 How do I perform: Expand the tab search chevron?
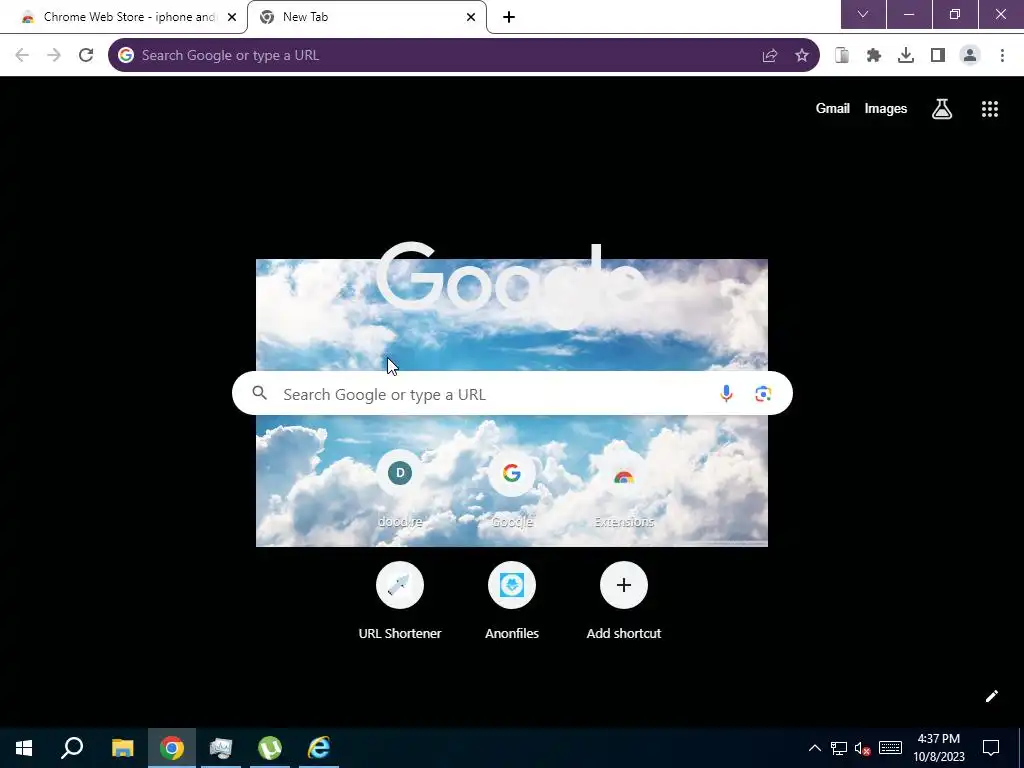863,14
